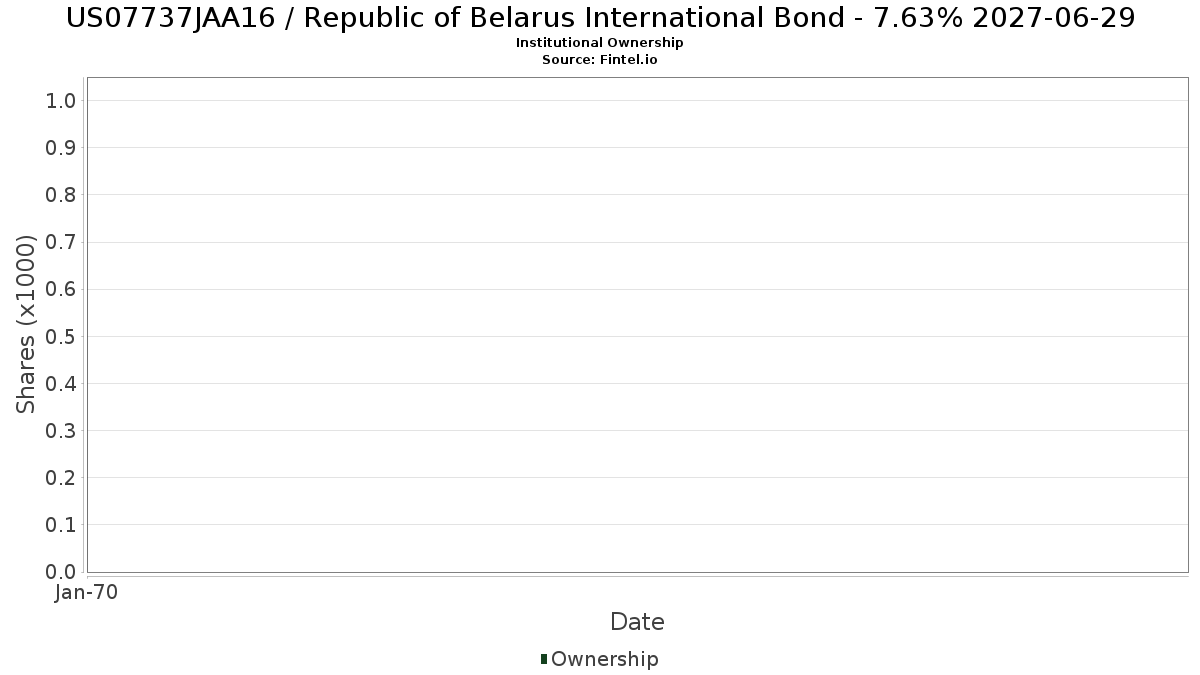1200x675 pixels.
Task: Click the Jan-70 date tick label
Action: point(87,593)
